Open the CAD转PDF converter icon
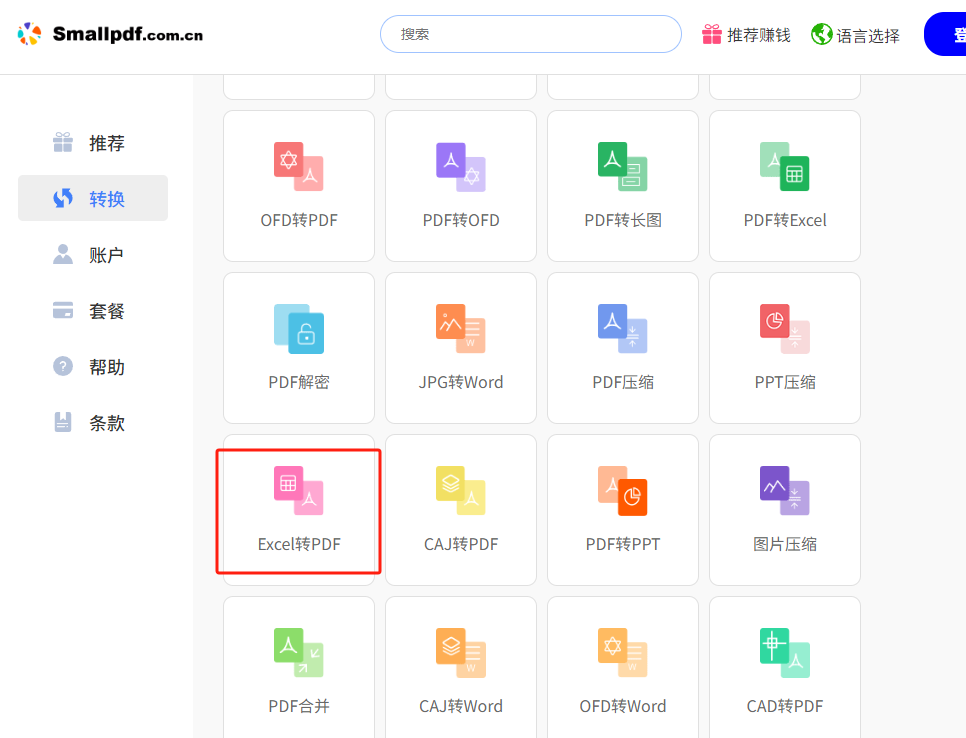Image resolution: width=966 pixels, height=738 pixels. pos(785,652)
